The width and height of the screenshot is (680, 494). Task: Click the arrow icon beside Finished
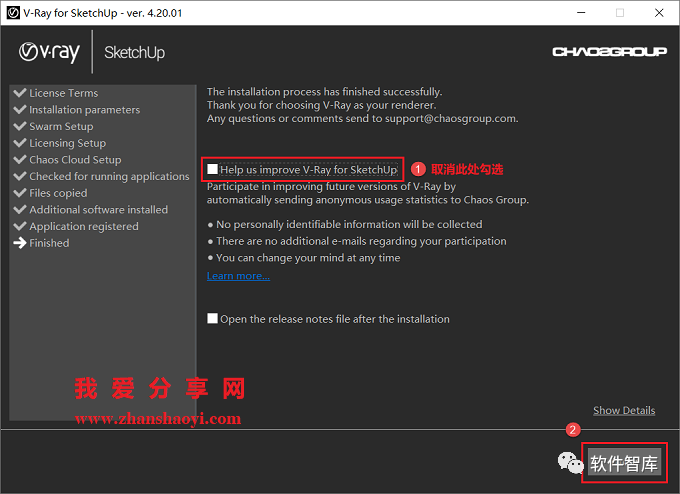(x=20, y=243)
